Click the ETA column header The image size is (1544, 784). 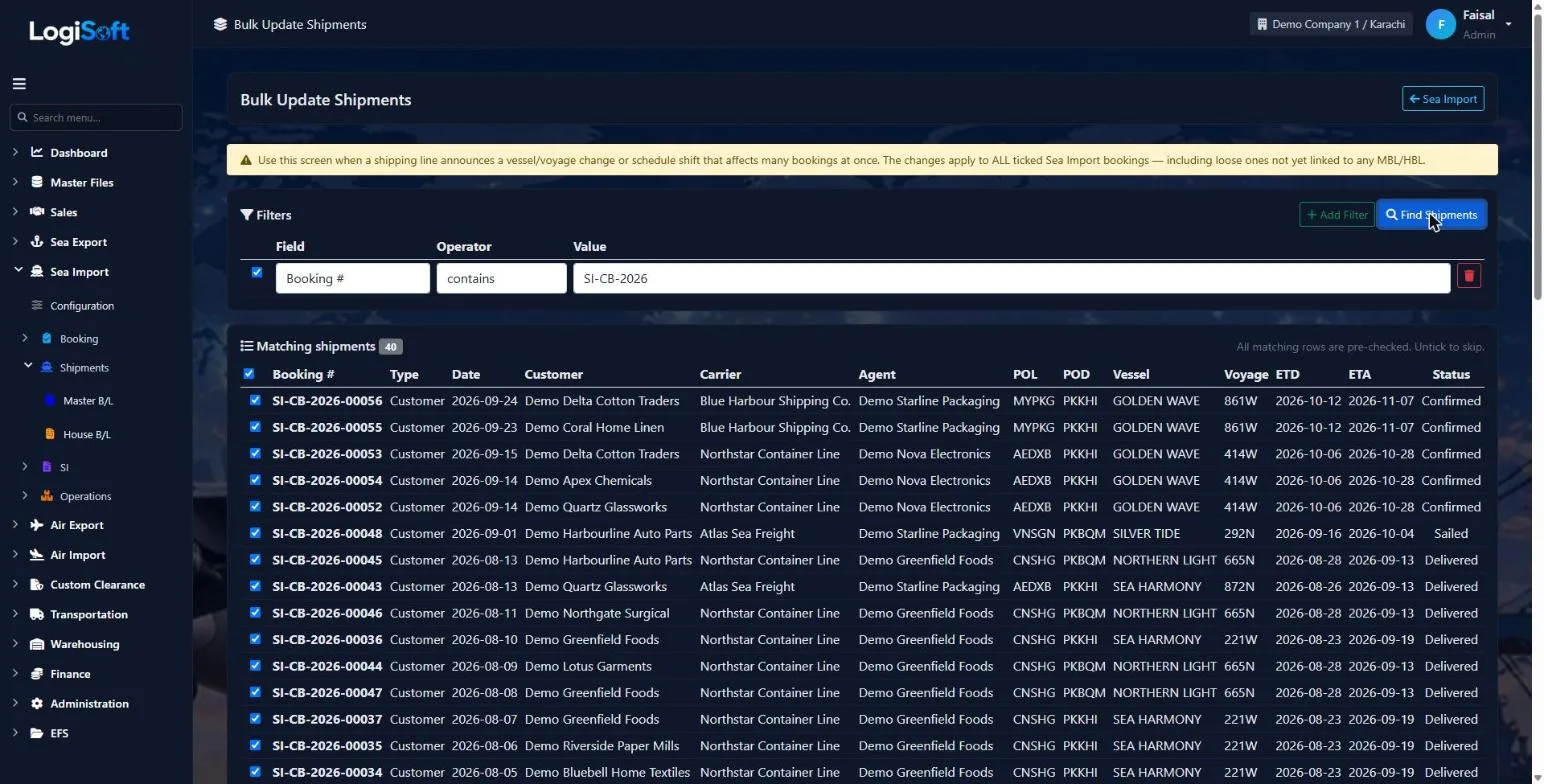coord(1359,374)
